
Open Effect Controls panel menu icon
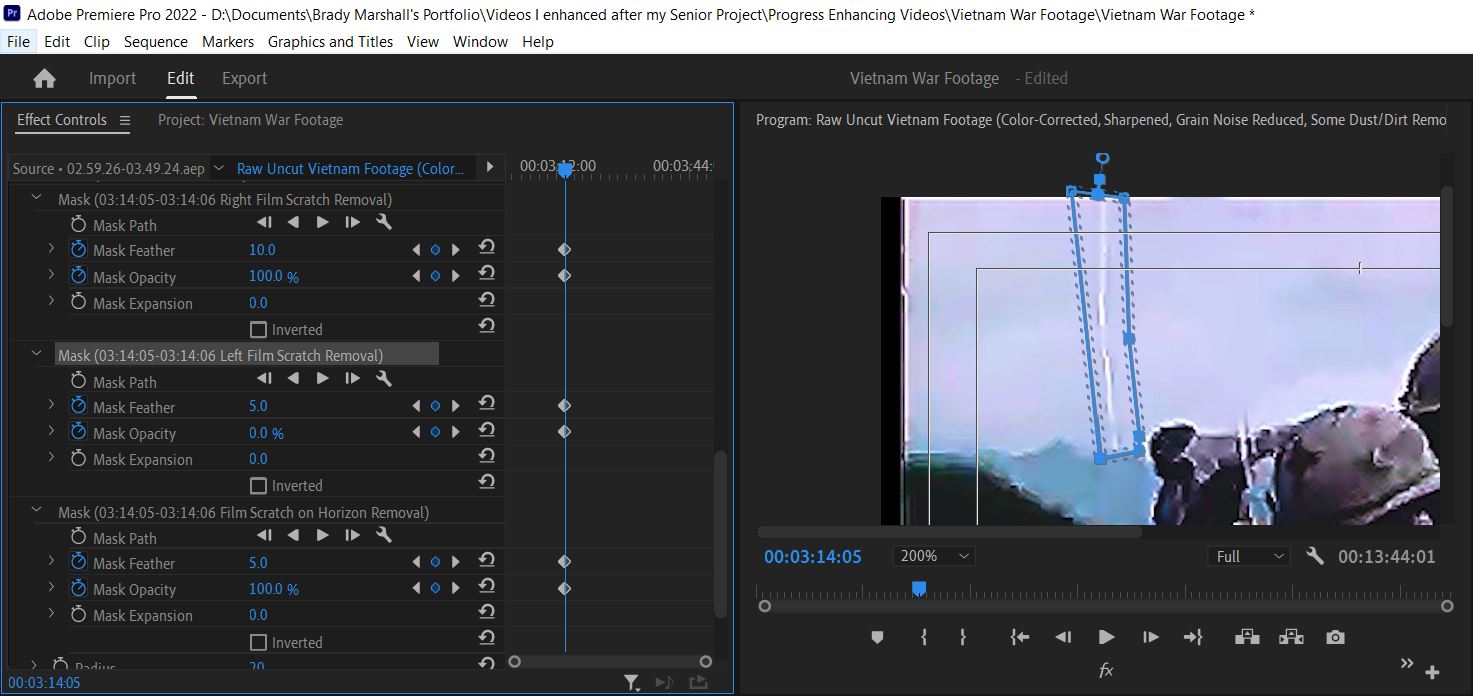[x=125, y=121]
